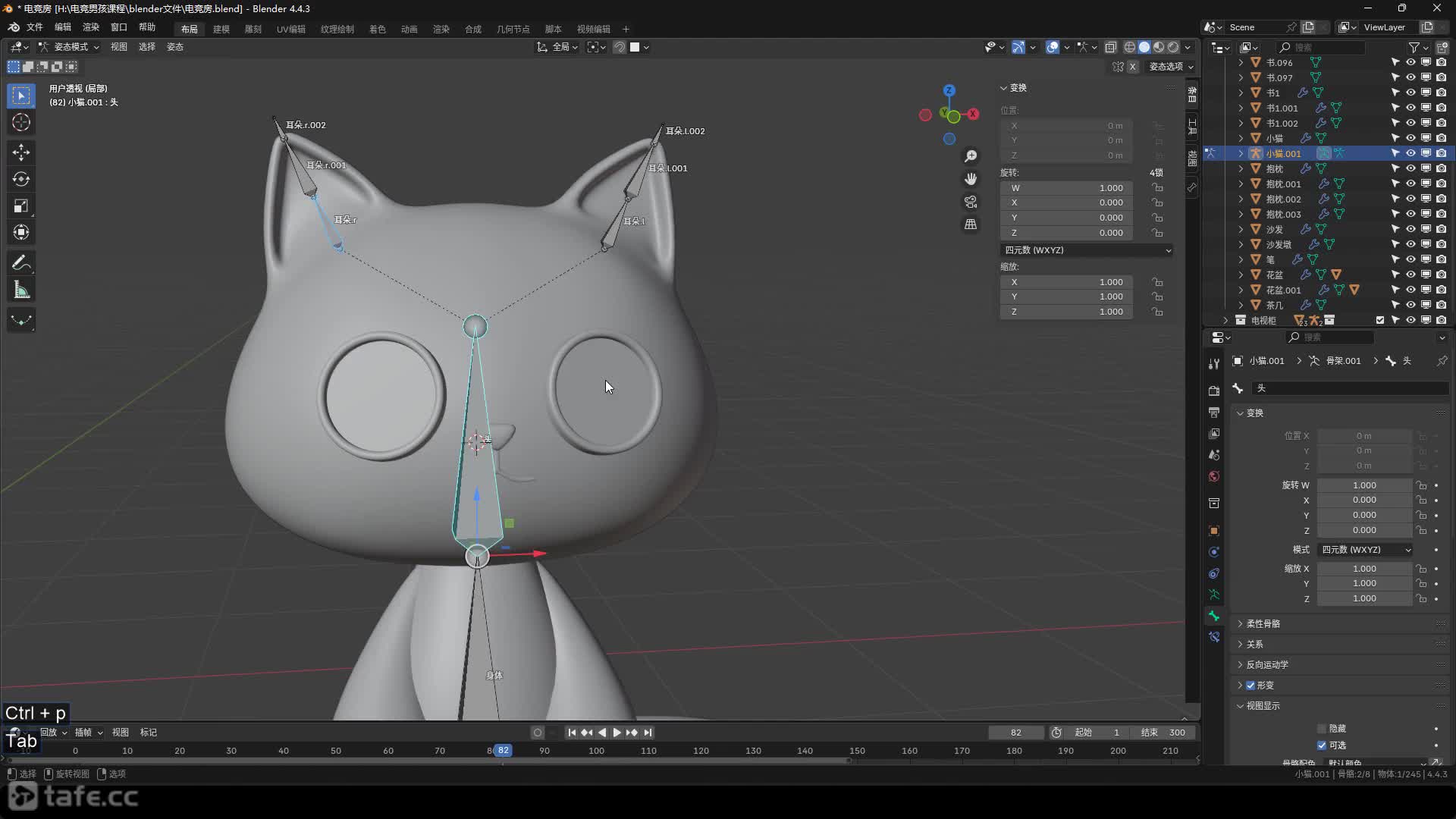Click the viewport zoom magnifier icon
This screenshot has width=1456, height=819.
(971, 156)
